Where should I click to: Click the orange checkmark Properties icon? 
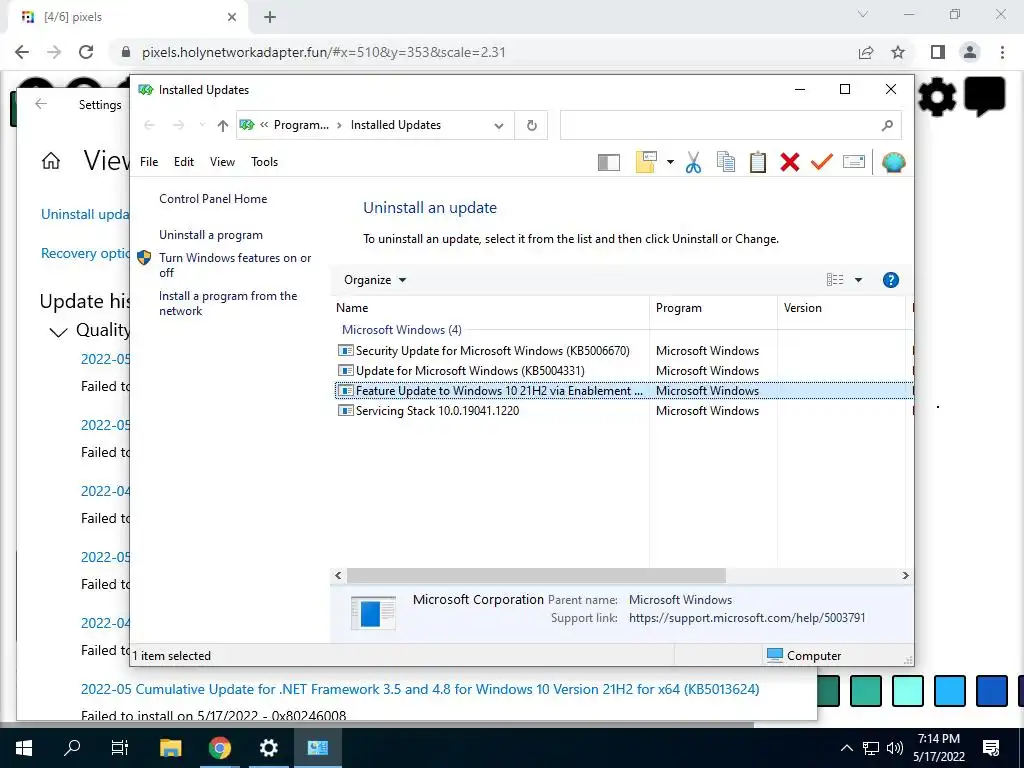click(x=822, y=161)
